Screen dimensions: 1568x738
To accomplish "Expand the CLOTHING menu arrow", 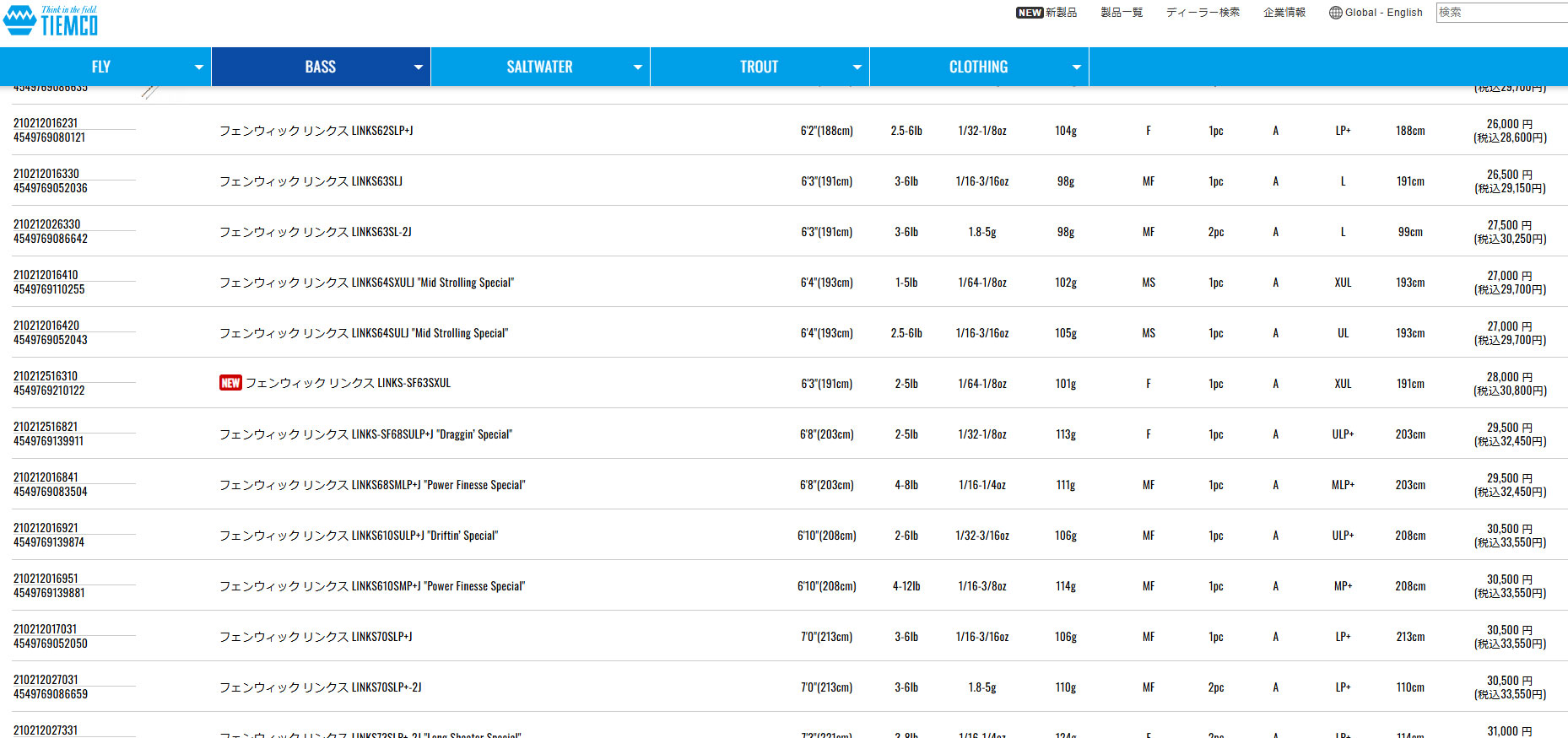I will point(1077,67).
